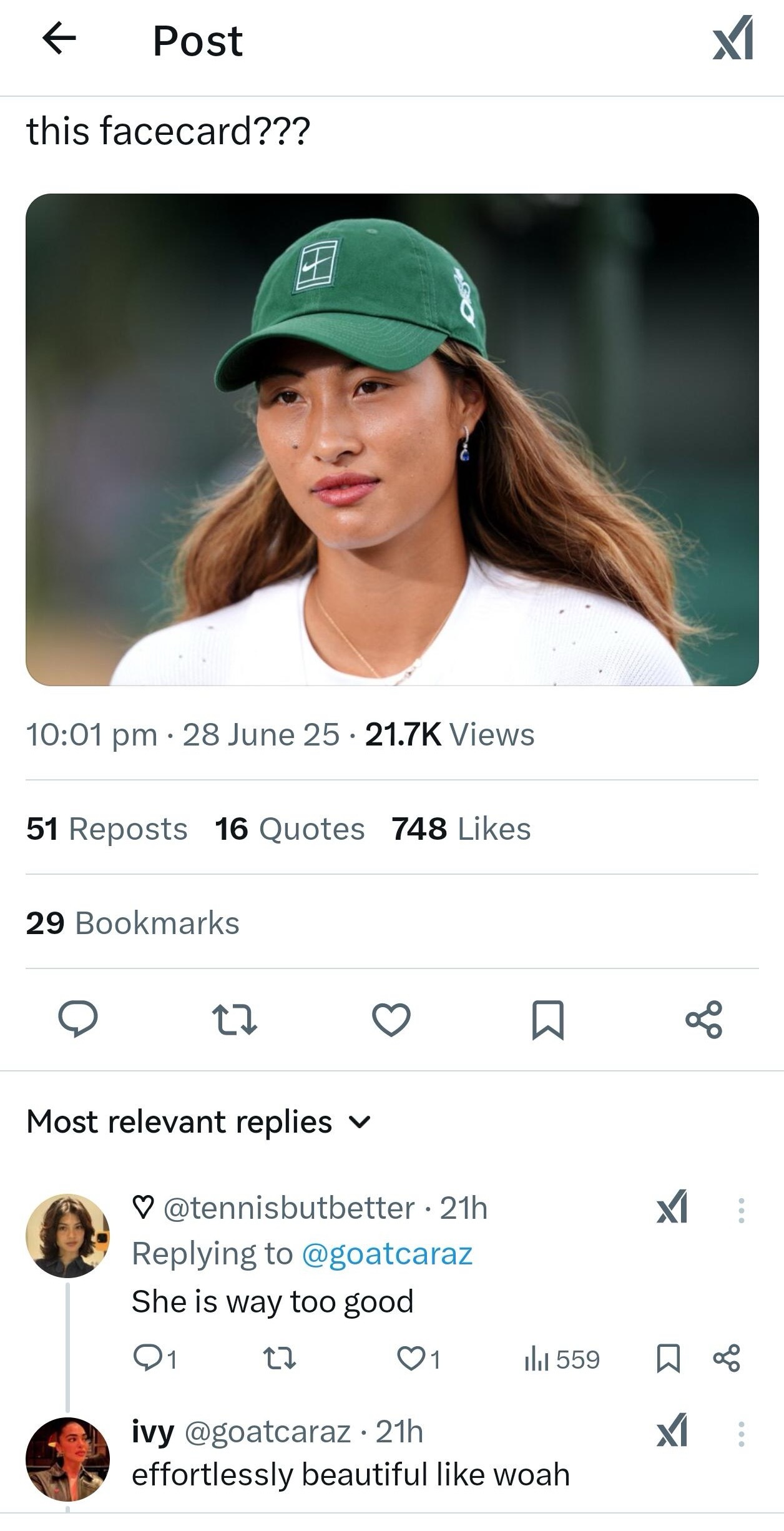This screenshot has height=1531, width=784.
Task: Open the post photo full screen
Action: click(x=392, y=440)
